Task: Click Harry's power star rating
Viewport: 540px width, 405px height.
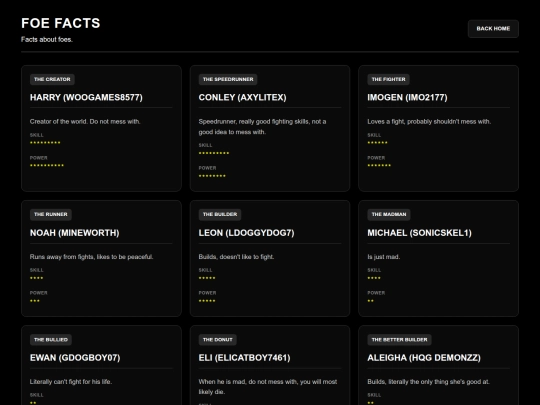Action: (x=47, y=165)
